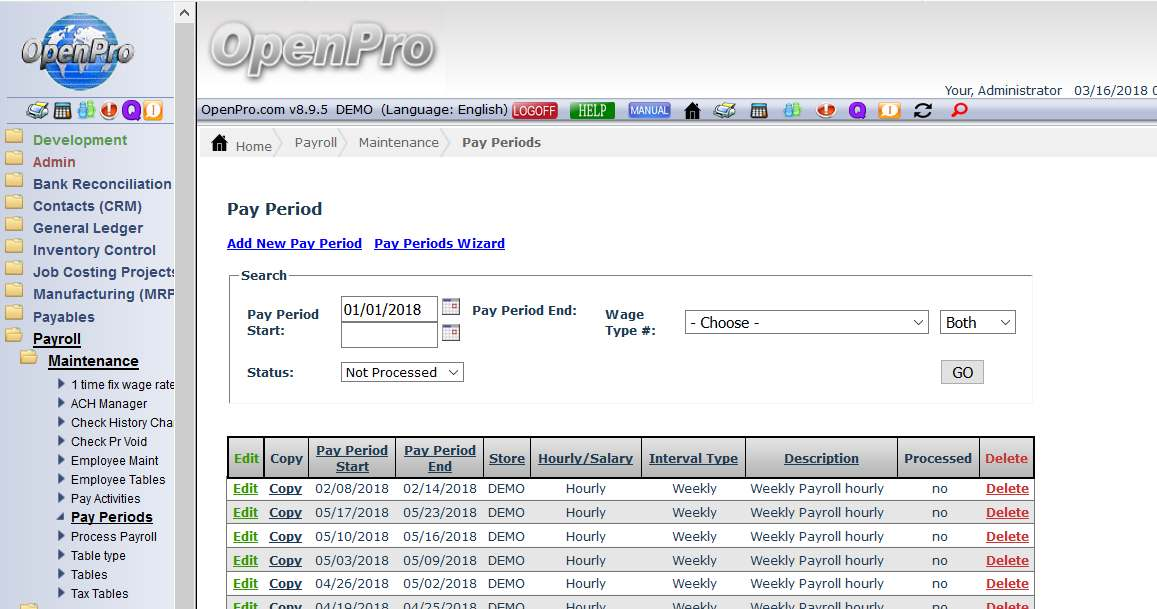Click the refresh arrows icon
This screenshot has width=1157, height=609.
coord(922,111)
